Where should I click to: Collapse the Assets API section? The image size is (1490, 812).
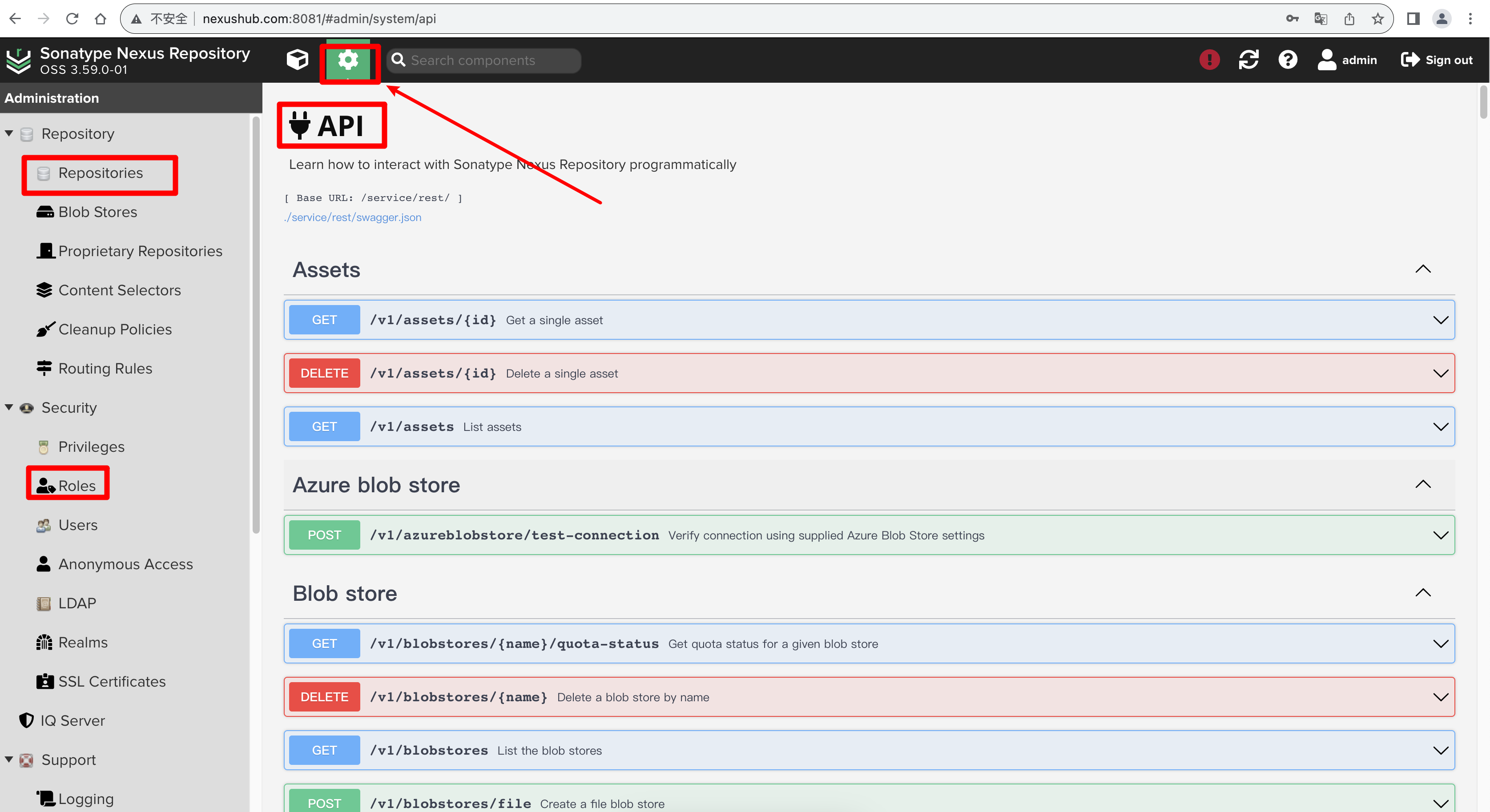(1423, 269)
